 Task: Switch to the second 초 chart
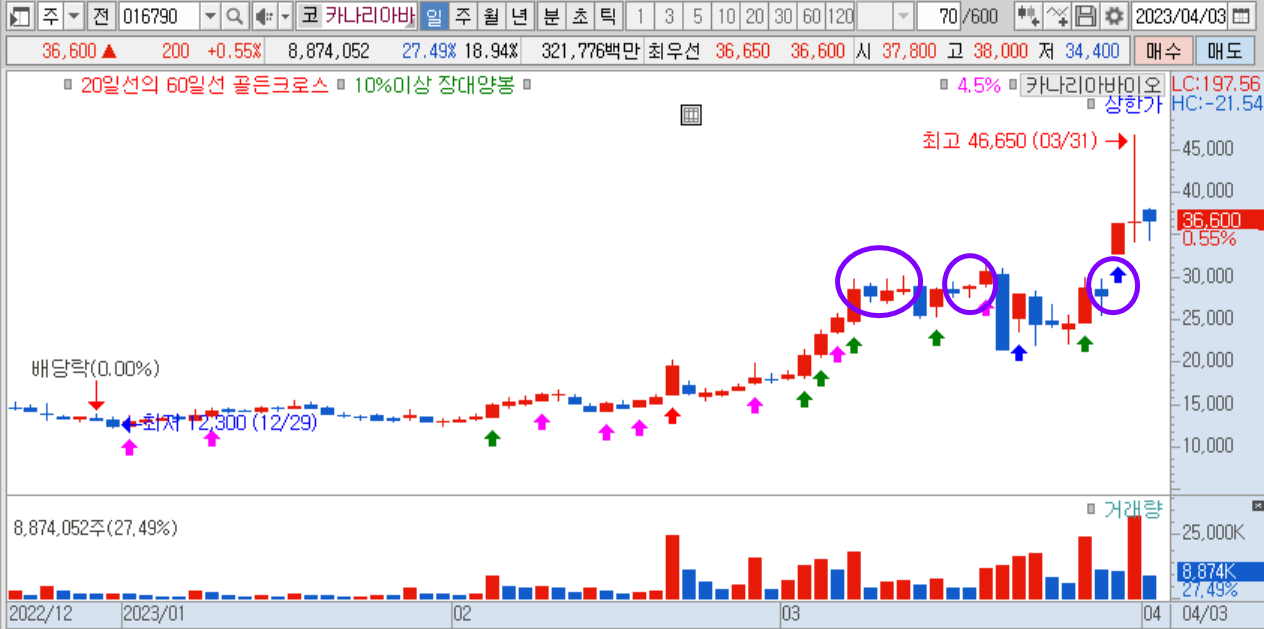tap(579, 15)
